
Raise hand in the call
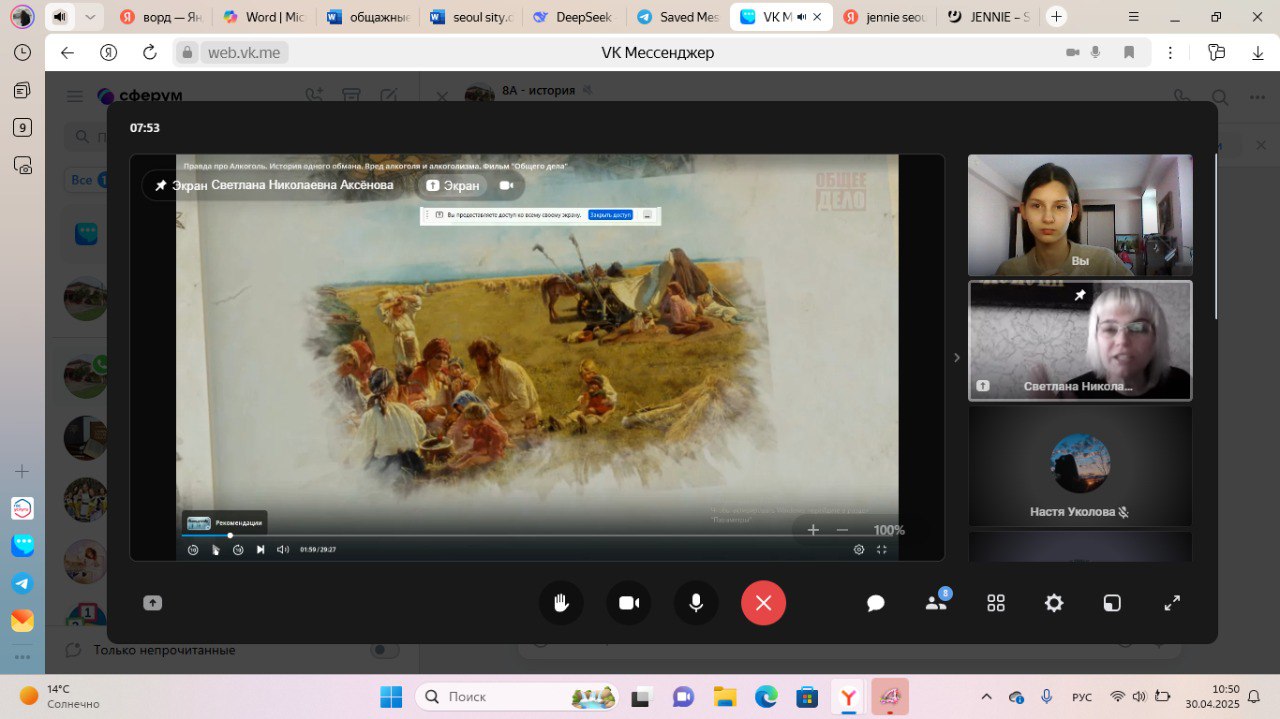561,603
